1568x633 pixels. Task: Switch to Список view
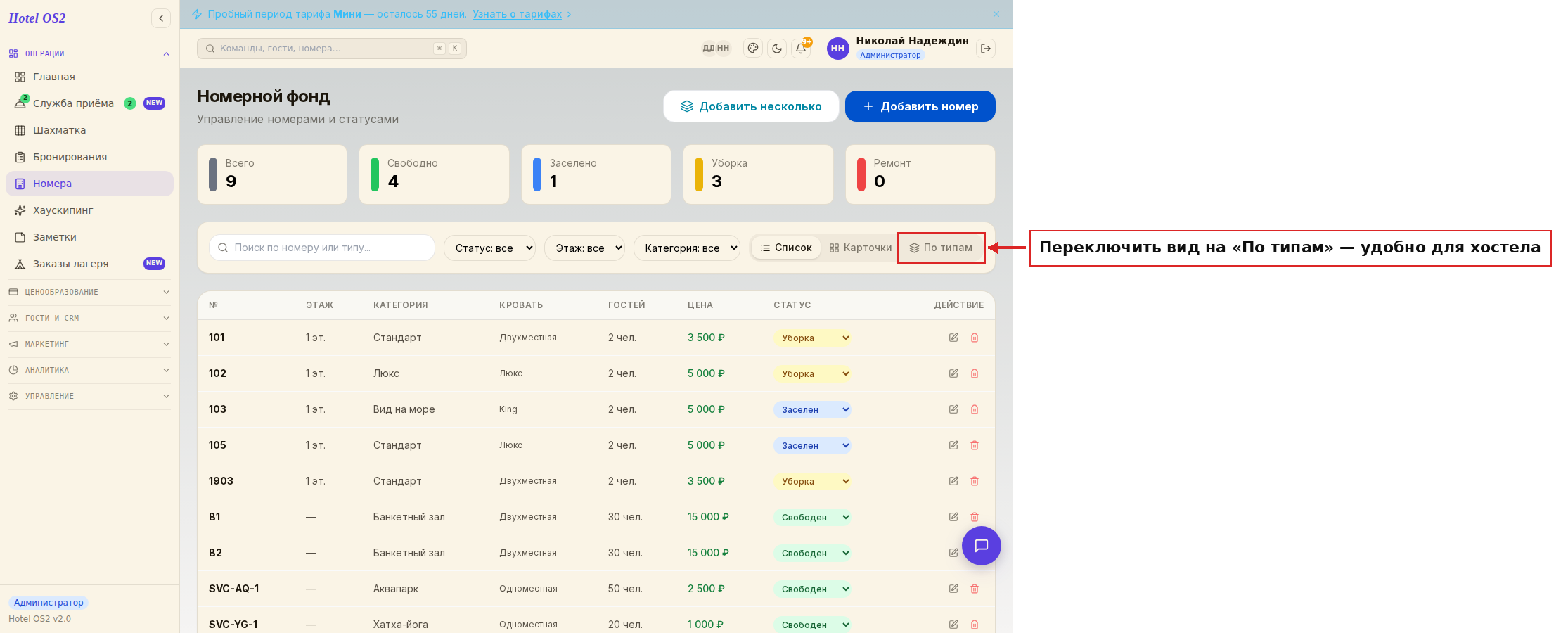786,248
